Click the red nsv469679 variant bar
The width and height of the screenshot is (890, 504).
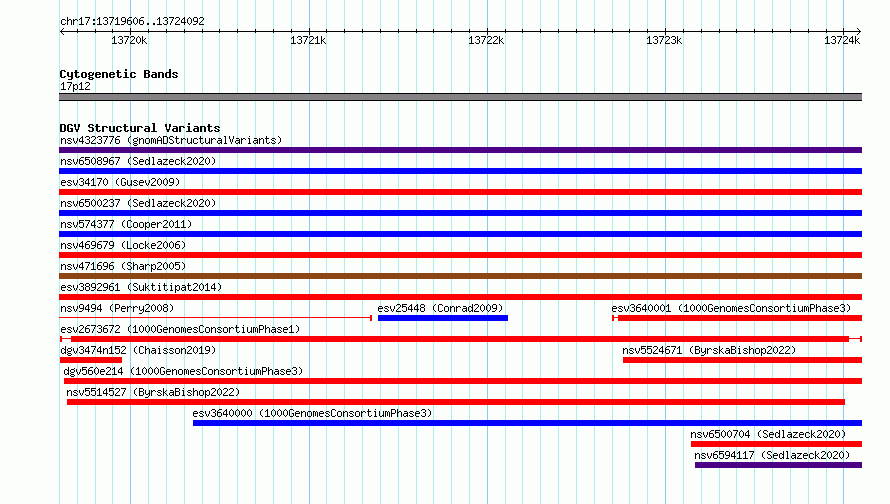460,255
